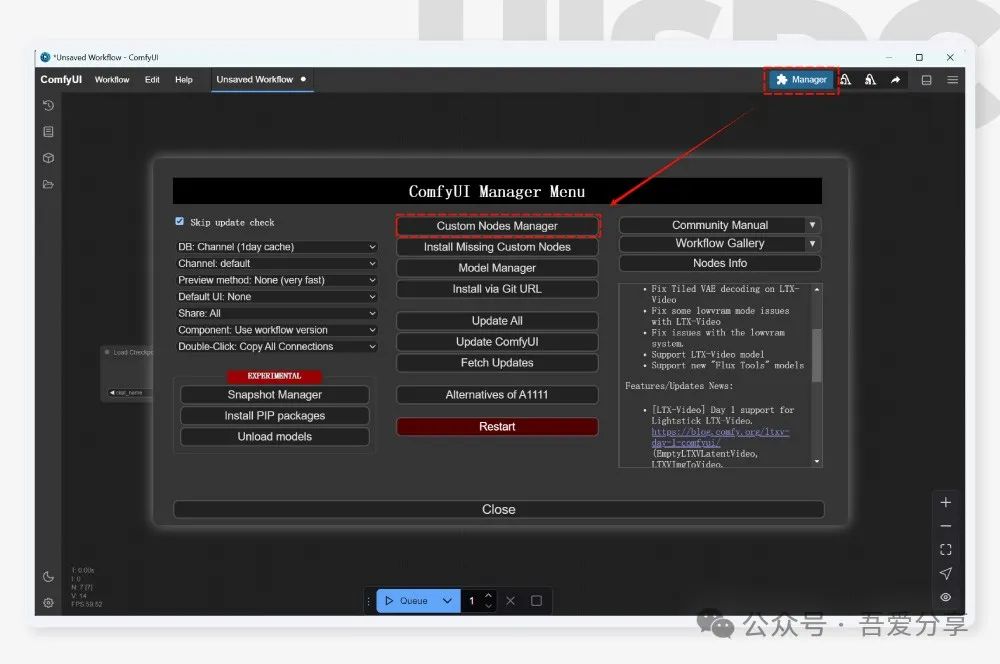Open Share: All dropdown
The image size is (1000, 664).
coord(277,313)
